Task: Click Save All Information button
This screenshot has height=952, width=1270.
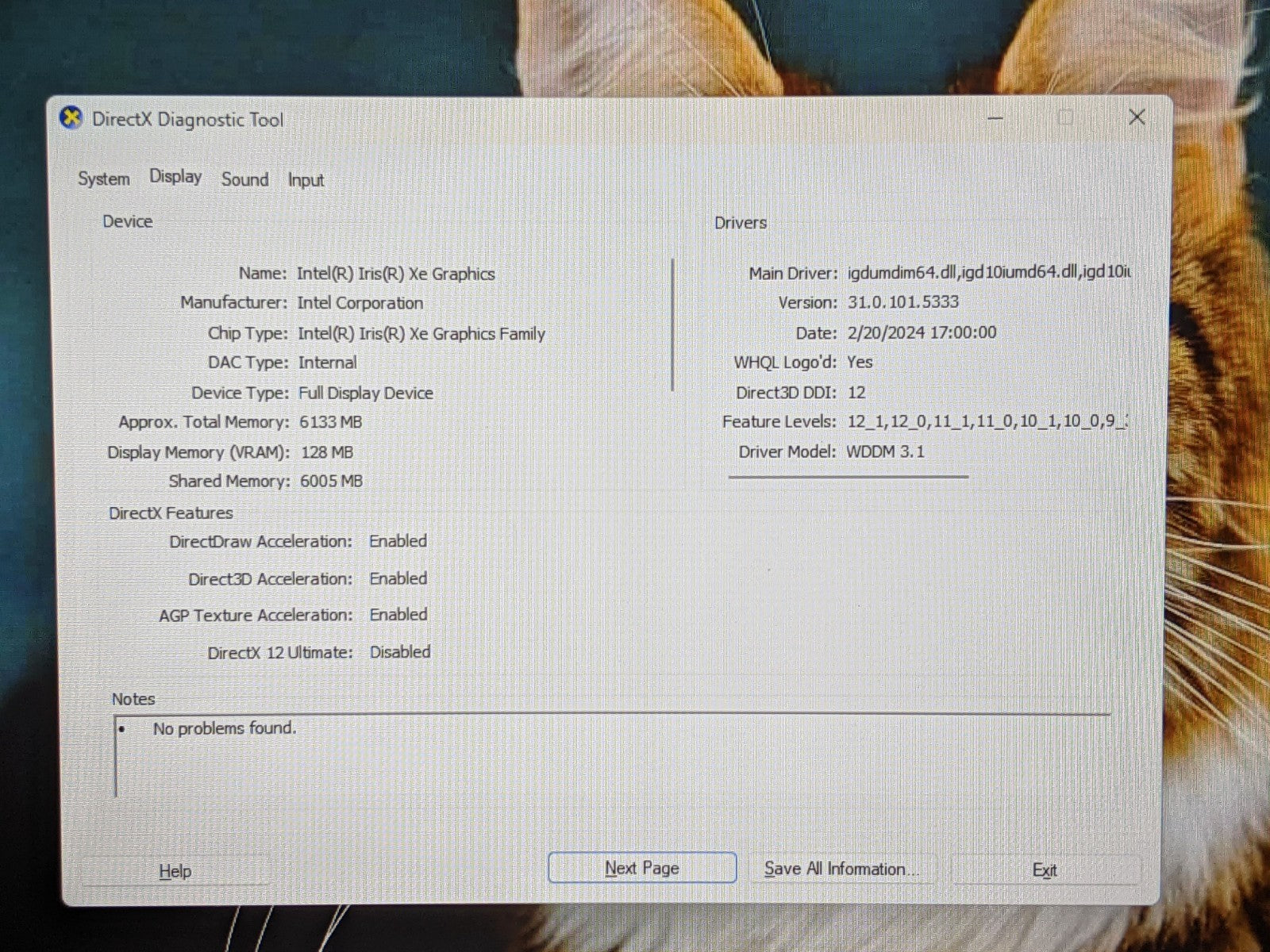Action: (841, 869)
